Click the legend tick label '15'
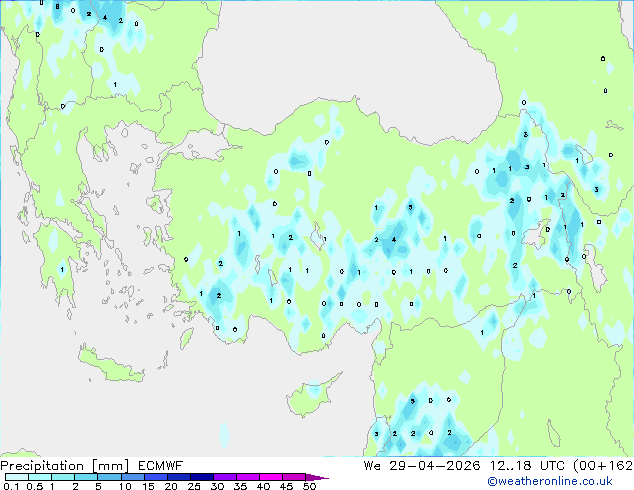The height and width of the screenshot is (490, 634). (148, 486)
